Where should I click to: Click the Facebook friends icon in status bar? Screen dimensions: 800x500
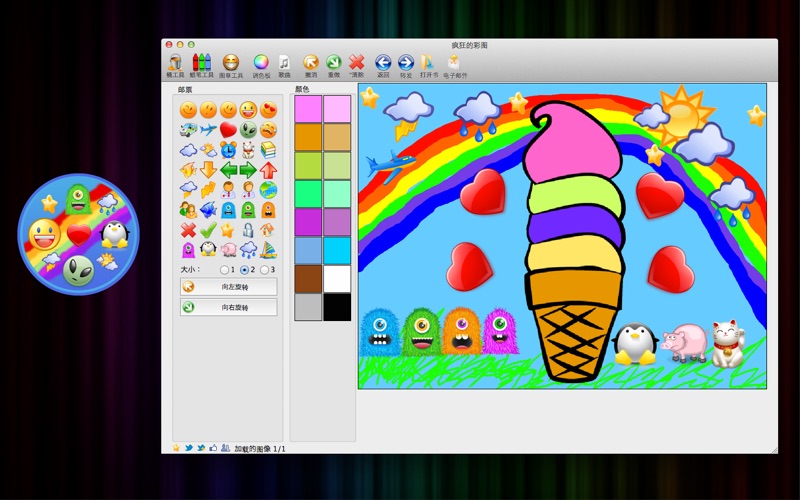click(225, 448)
